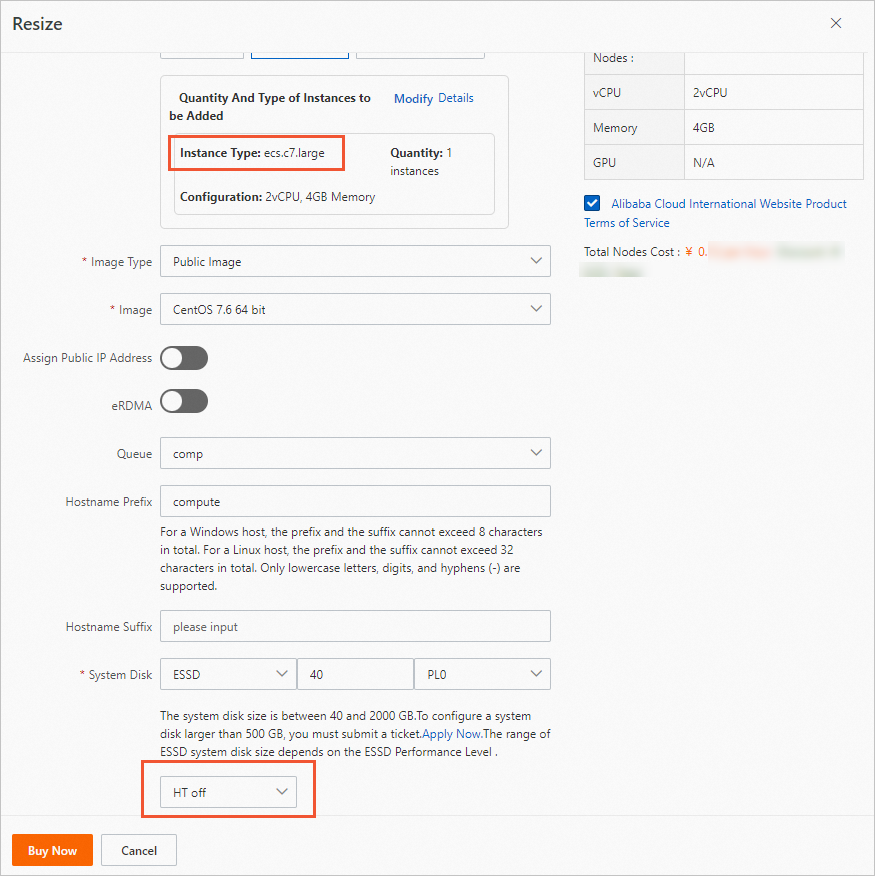Close the Resize dialog

click(x=836, y=23)
